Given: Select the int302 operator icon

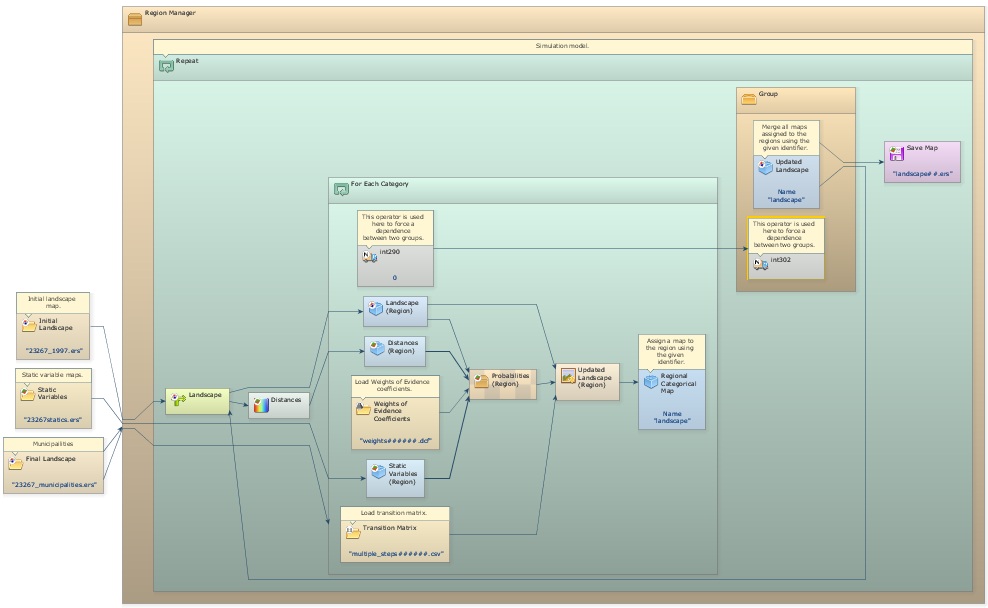Looking at the screenshot, I should pos(760,263).
